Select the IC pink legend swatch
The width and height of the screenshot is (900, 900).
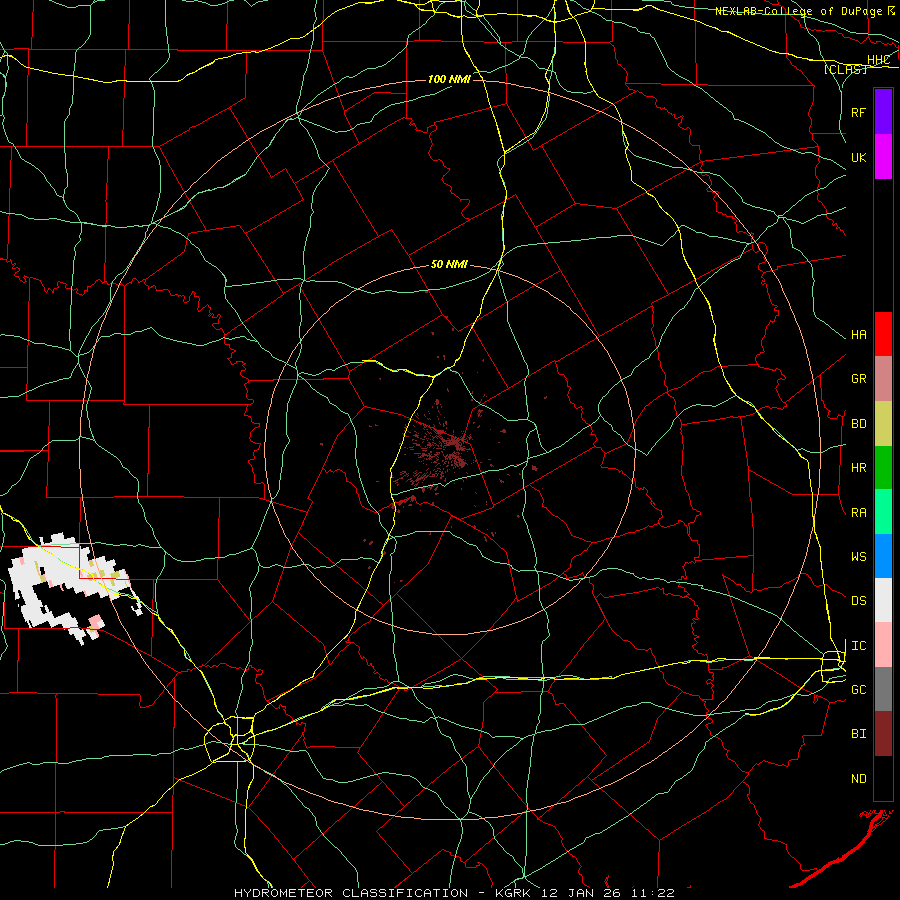pyautogui.click(x=883, y=645)
